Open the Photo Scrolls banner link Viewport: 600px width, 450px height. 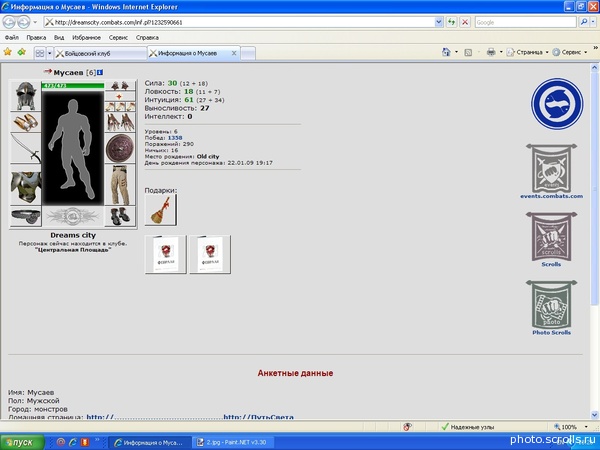tap(551, 308)
